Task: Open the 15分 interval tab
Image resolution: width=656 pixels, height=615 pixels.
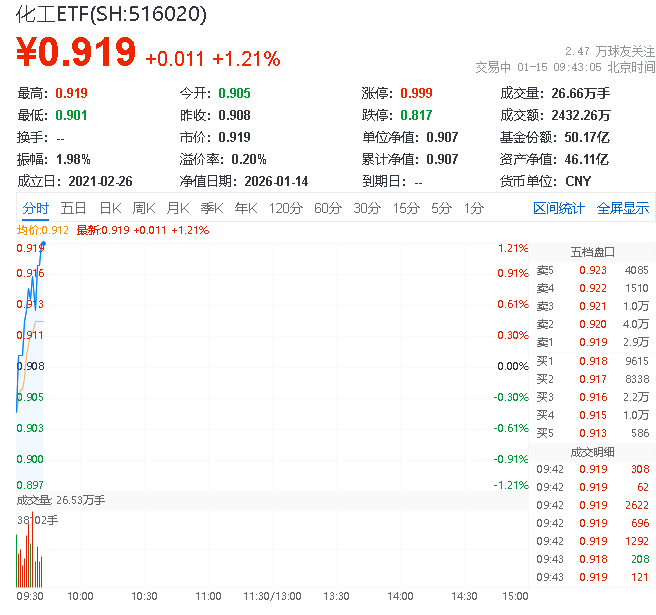Action: [406, 208]
